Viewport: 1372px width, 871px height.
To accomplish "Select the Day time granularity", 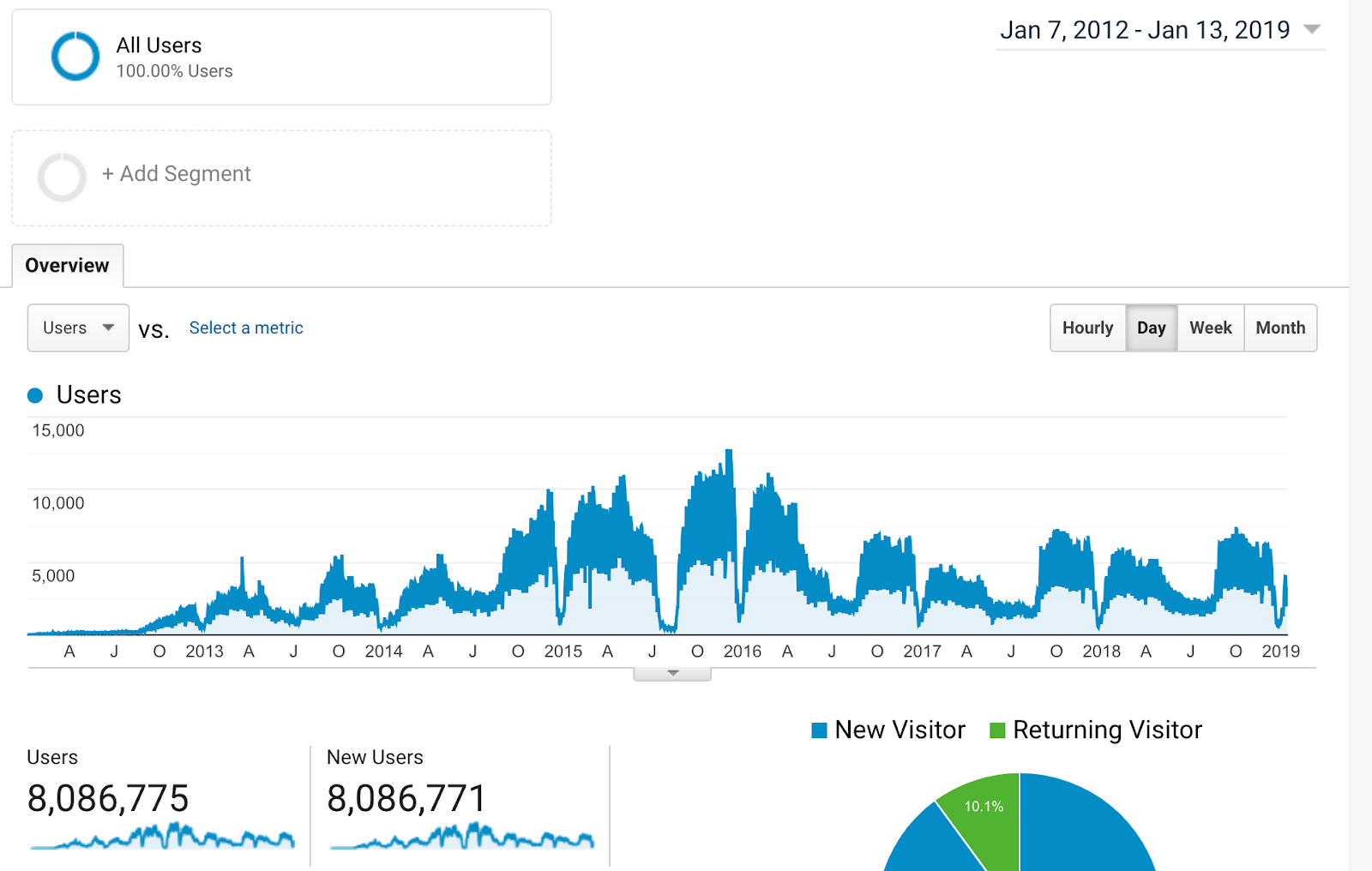I will click(x=1152, y=327).
